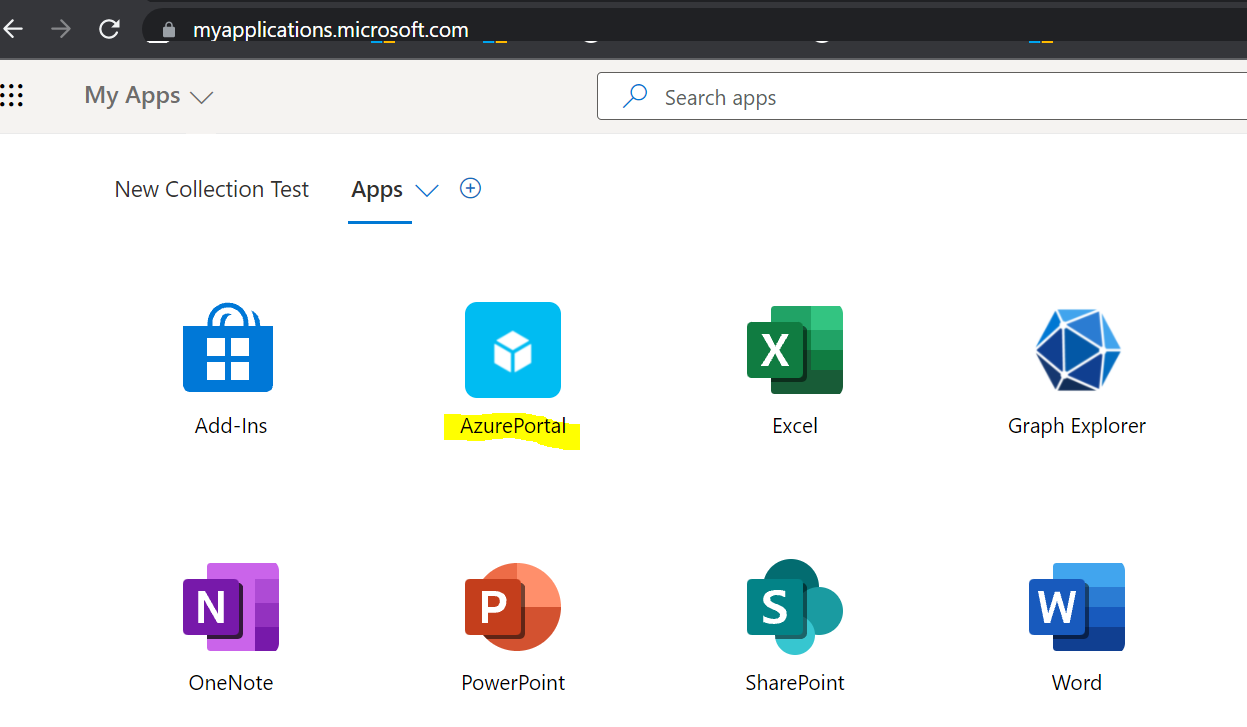
Task: Click the Graph Explorer label
Action: click(1077, 426)
